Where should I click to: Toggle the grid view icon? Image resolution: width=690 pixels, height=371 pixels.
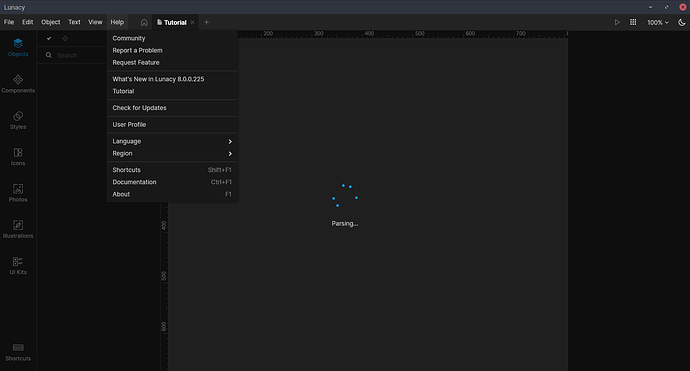coord(633,22)
